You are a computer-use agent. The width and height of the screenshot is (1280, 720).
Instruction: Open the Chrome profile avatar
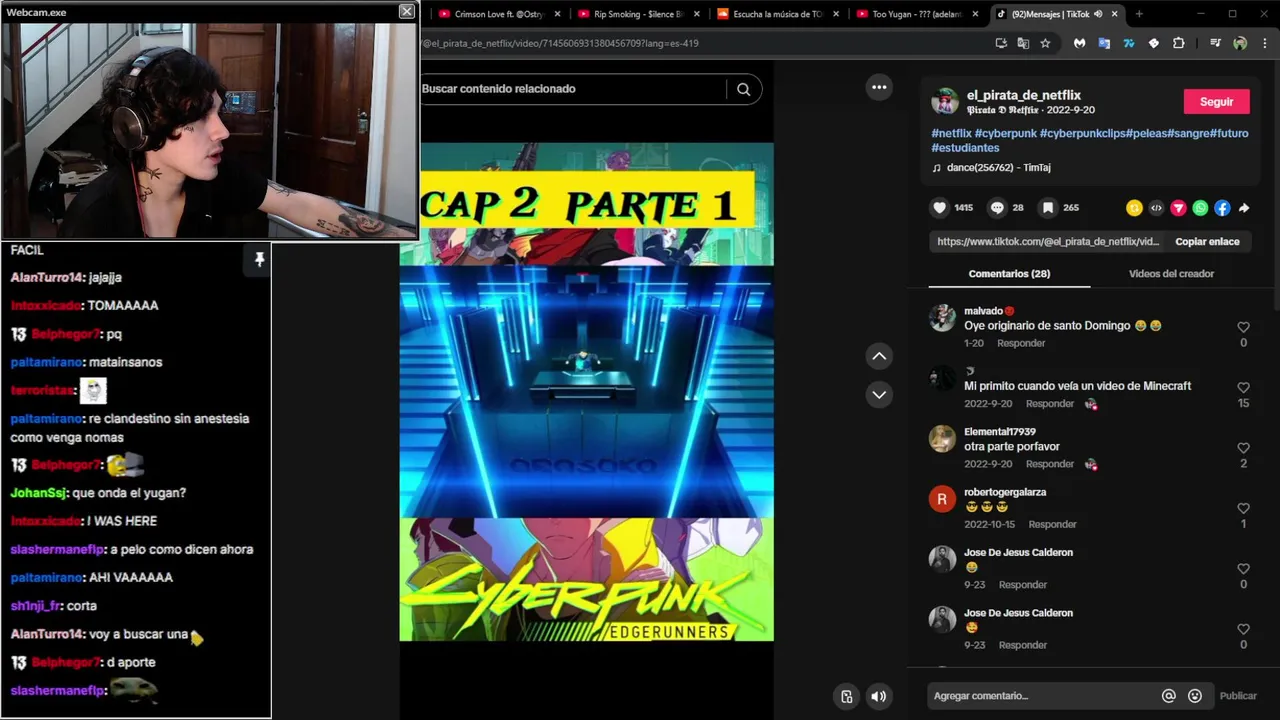[1240, 43]
